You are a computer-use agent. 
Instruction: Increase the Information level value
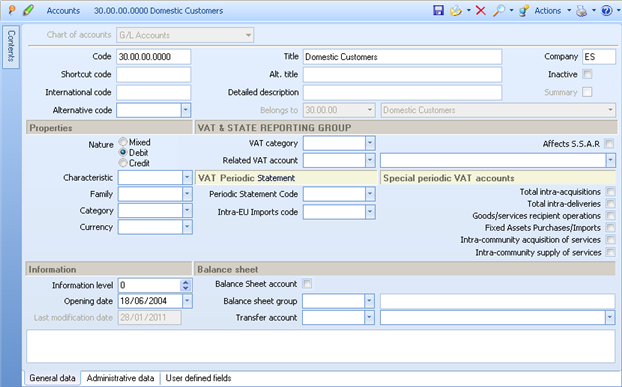186,282
